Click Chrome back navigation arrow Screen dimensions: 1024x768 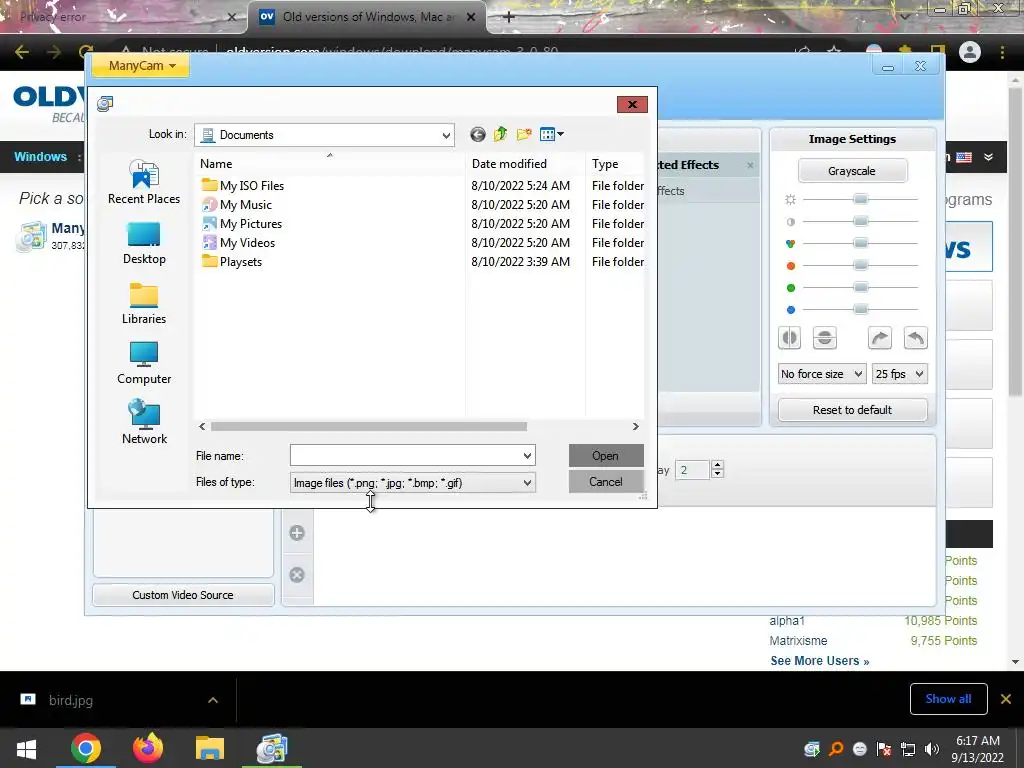coord(22,52)
